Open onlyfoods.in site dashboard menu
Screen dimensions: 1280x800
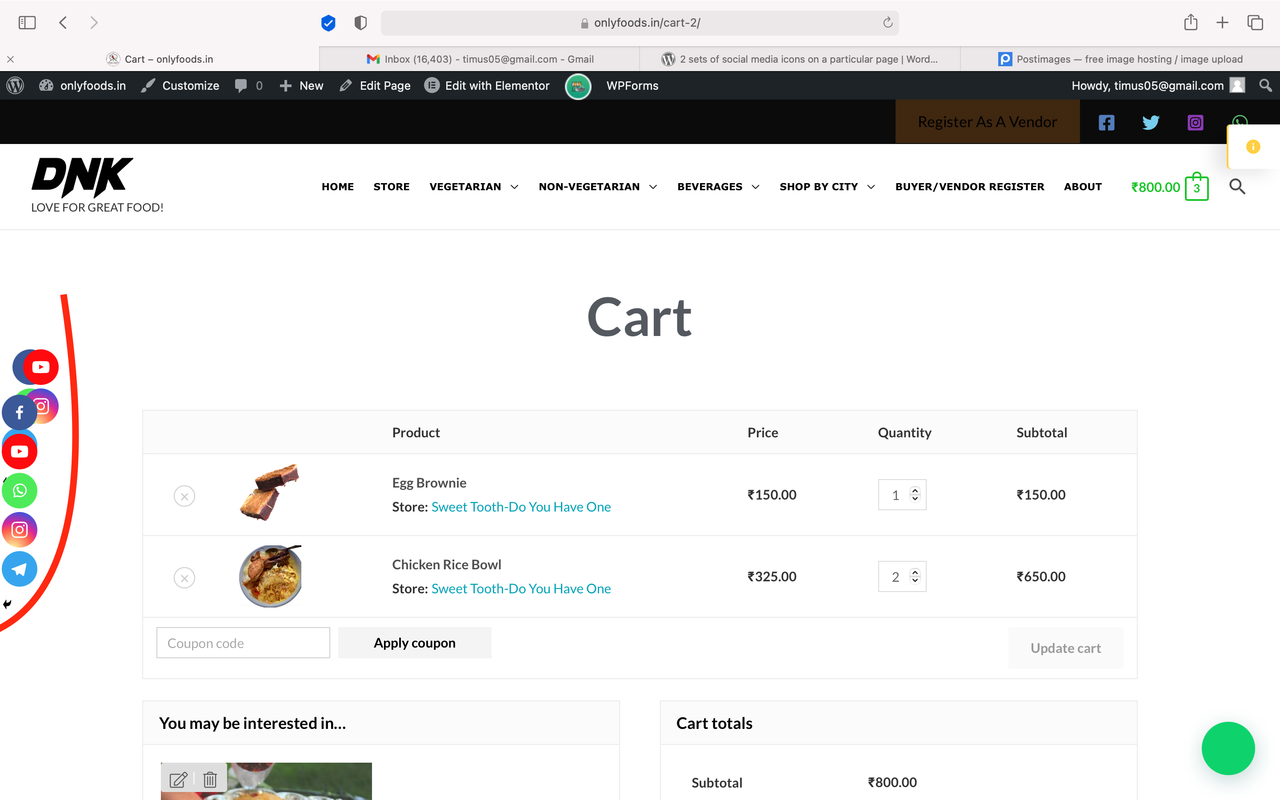(x=82, y=86)
